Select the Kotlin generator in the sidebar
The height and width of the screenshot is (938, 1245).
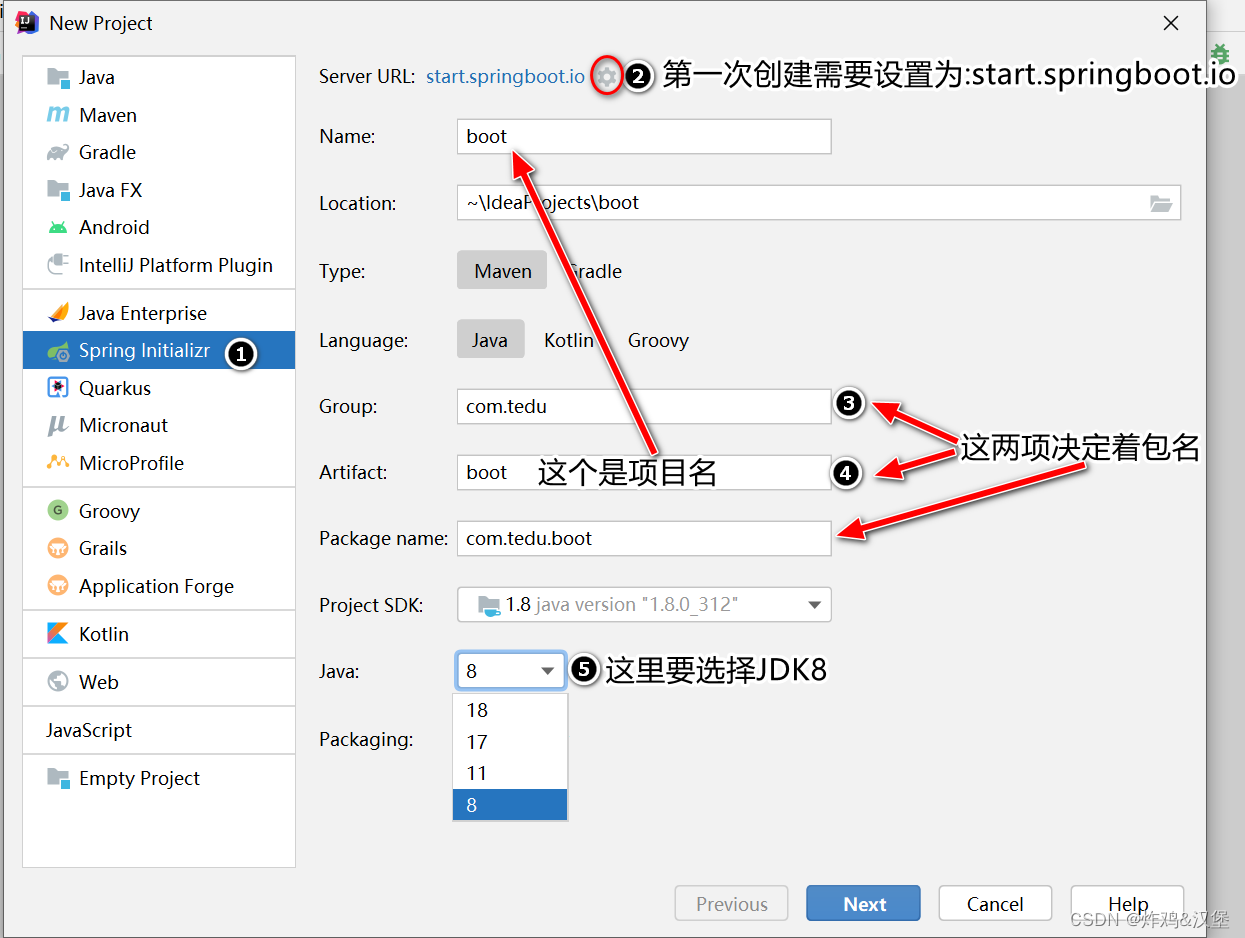click(x=105, y=633)
